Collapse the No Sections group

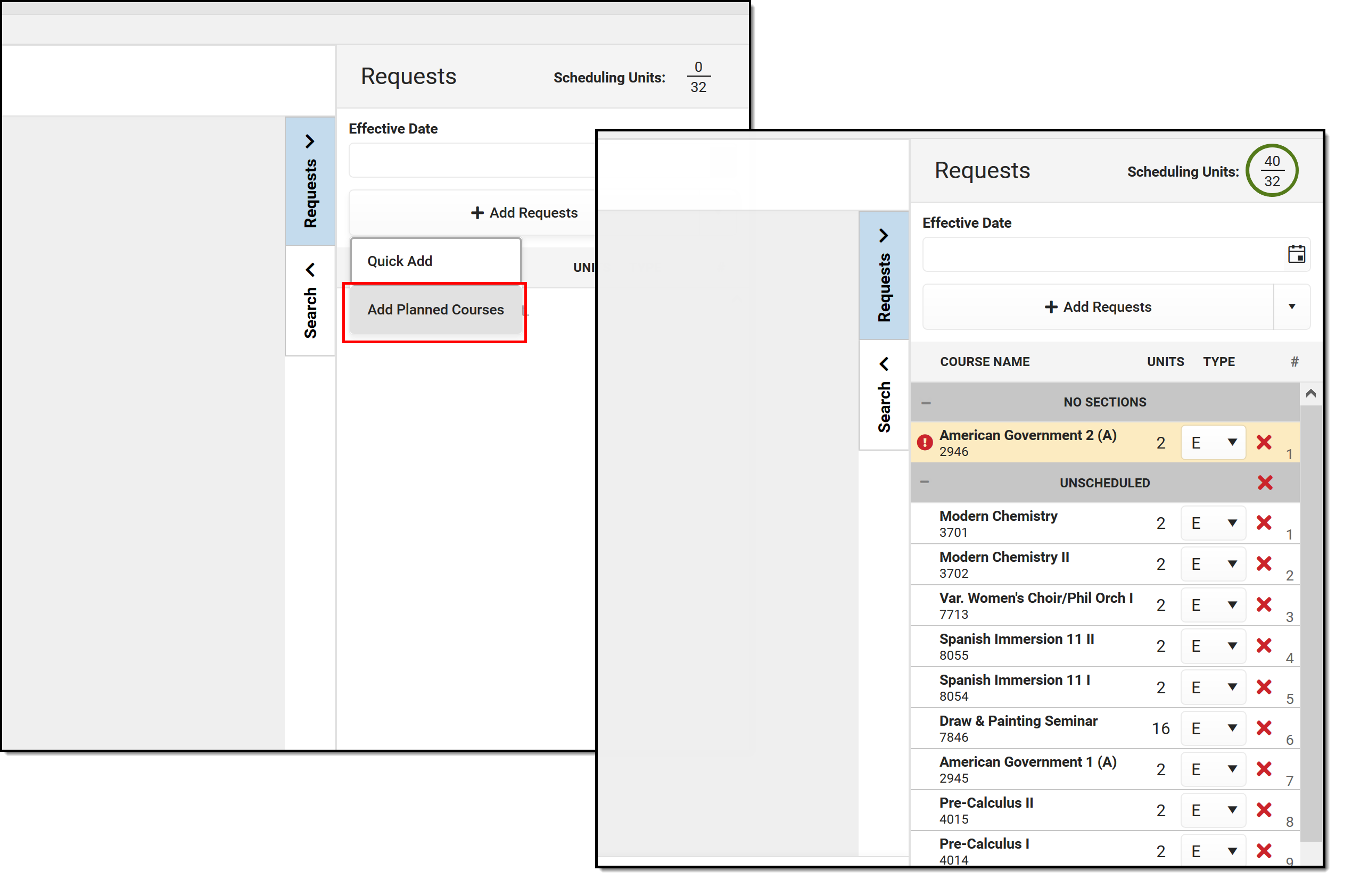tap(926, 403)
